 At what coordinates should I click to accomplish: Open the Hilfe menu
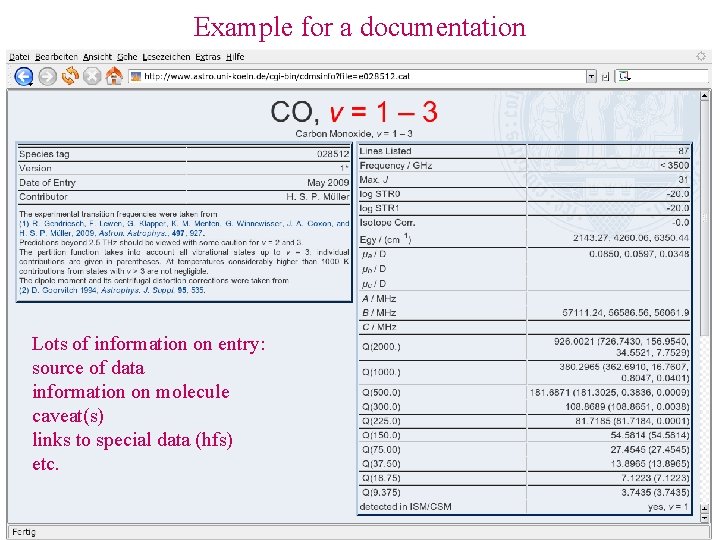click(x=235, y=57)
